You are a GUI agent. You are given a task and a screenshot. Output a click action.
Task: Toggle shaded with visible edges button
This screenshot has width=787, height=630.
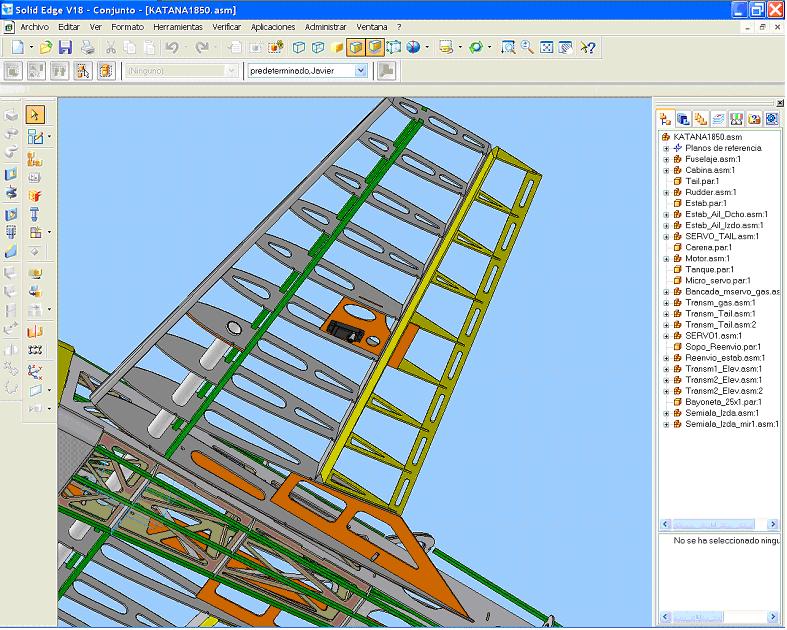[x=375, y=47]
